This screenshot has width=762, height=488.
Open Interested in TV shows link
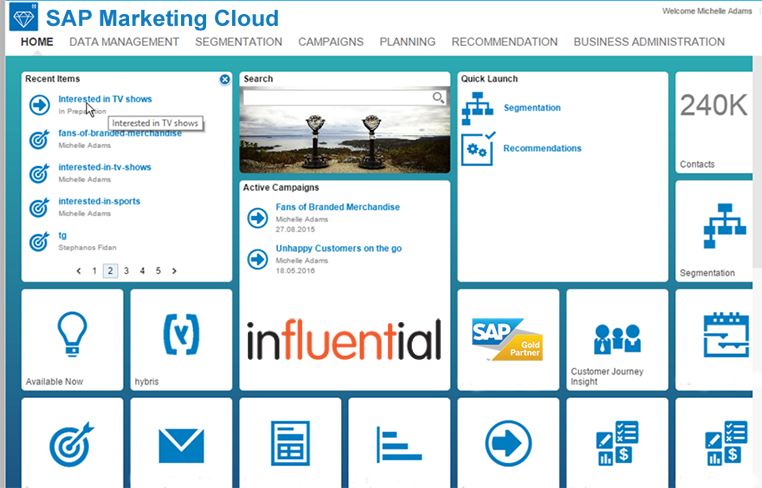pyautogui.click(x=105, y=99)
